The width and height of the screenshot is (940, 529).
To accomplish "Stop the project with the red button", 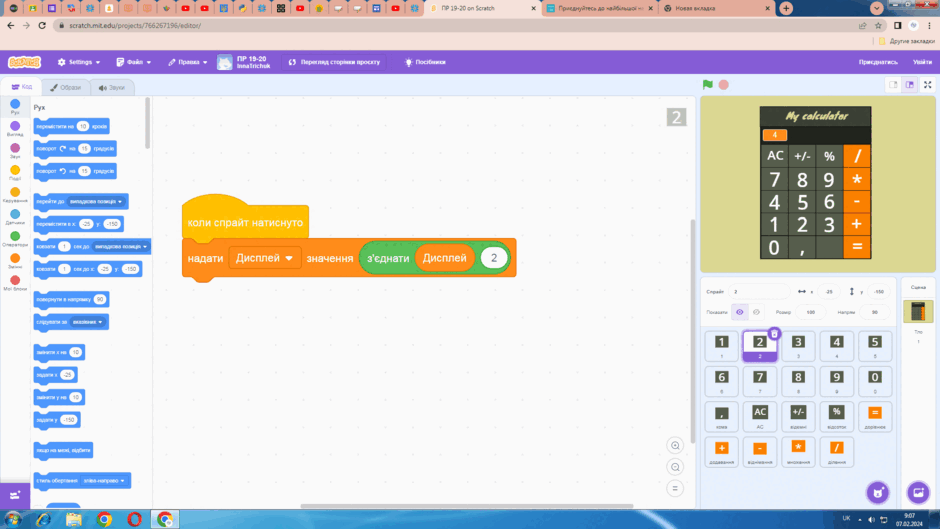I will tap(724, 85).
